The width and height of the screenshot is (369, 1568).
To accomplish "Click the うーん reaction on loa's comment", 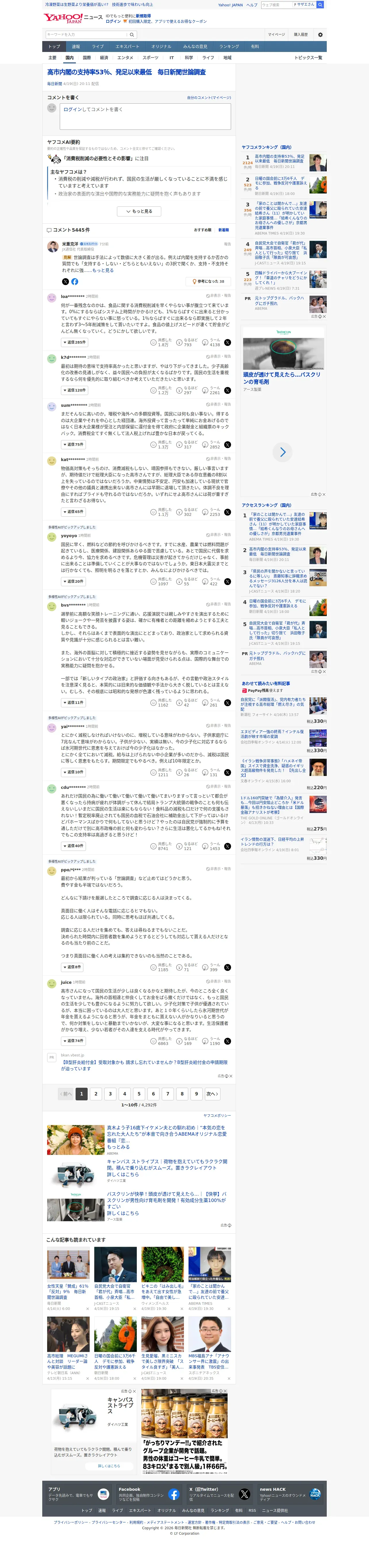I will pos(205,343).
